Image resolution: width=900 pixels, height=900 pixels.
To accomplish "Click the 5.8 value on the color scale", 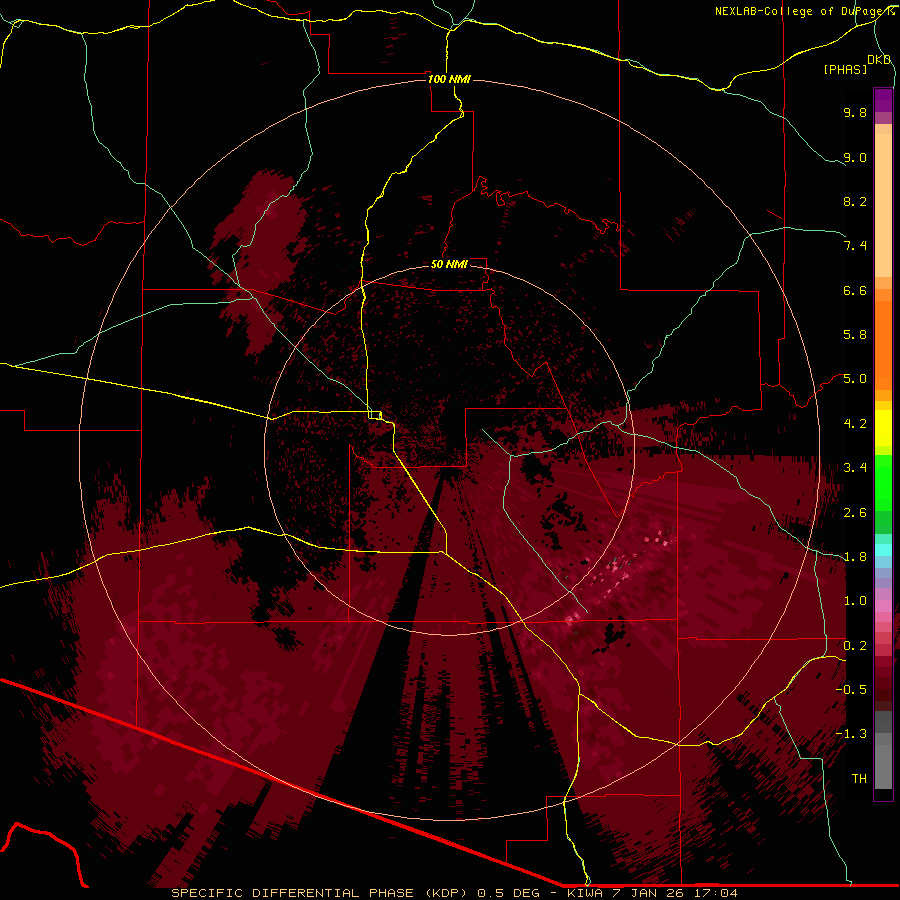I will [x=855, y=335].
